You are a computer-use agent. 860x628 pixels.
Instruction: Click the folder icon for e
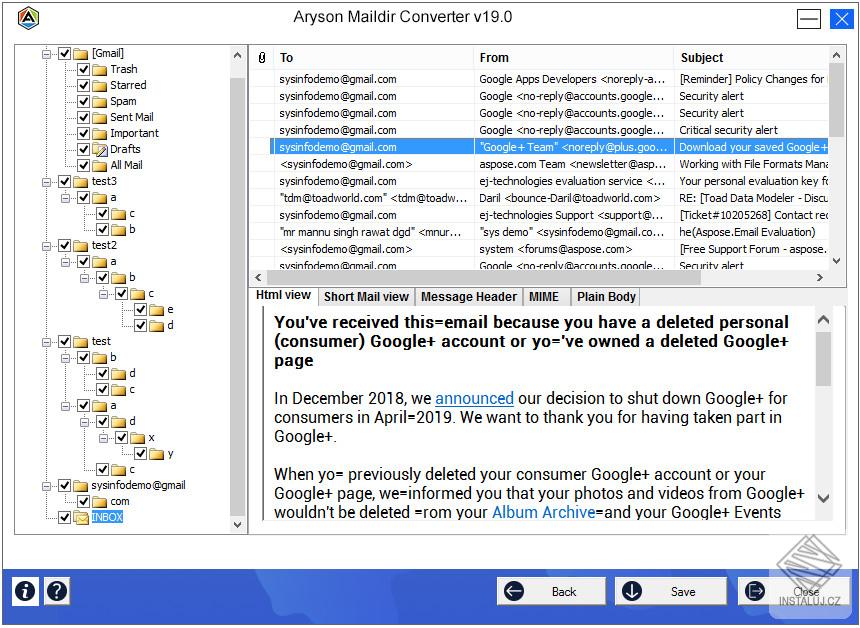pos(157,310)
